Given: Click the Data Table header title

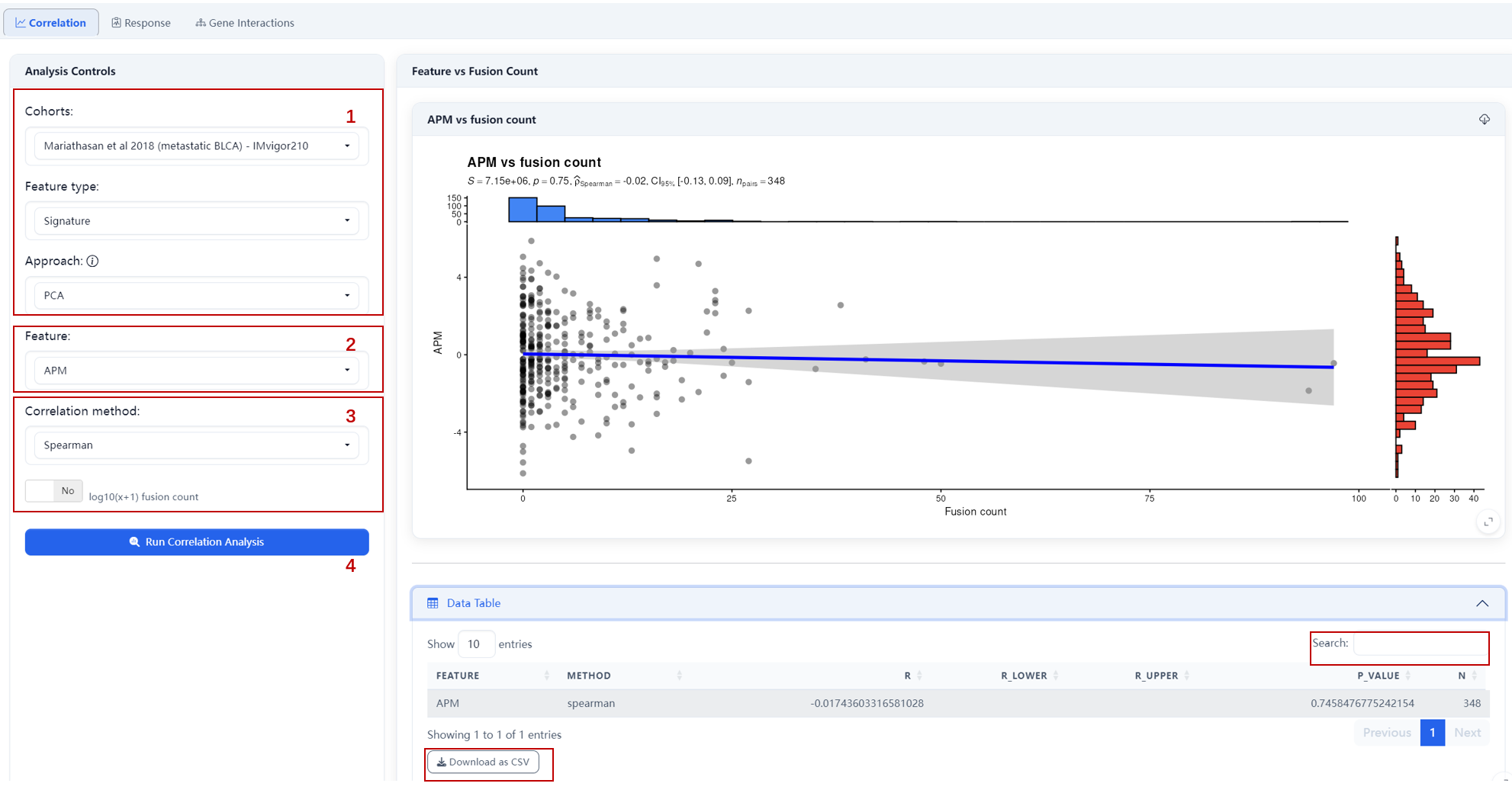Looking at the screenshot, I should pos(473,603).
